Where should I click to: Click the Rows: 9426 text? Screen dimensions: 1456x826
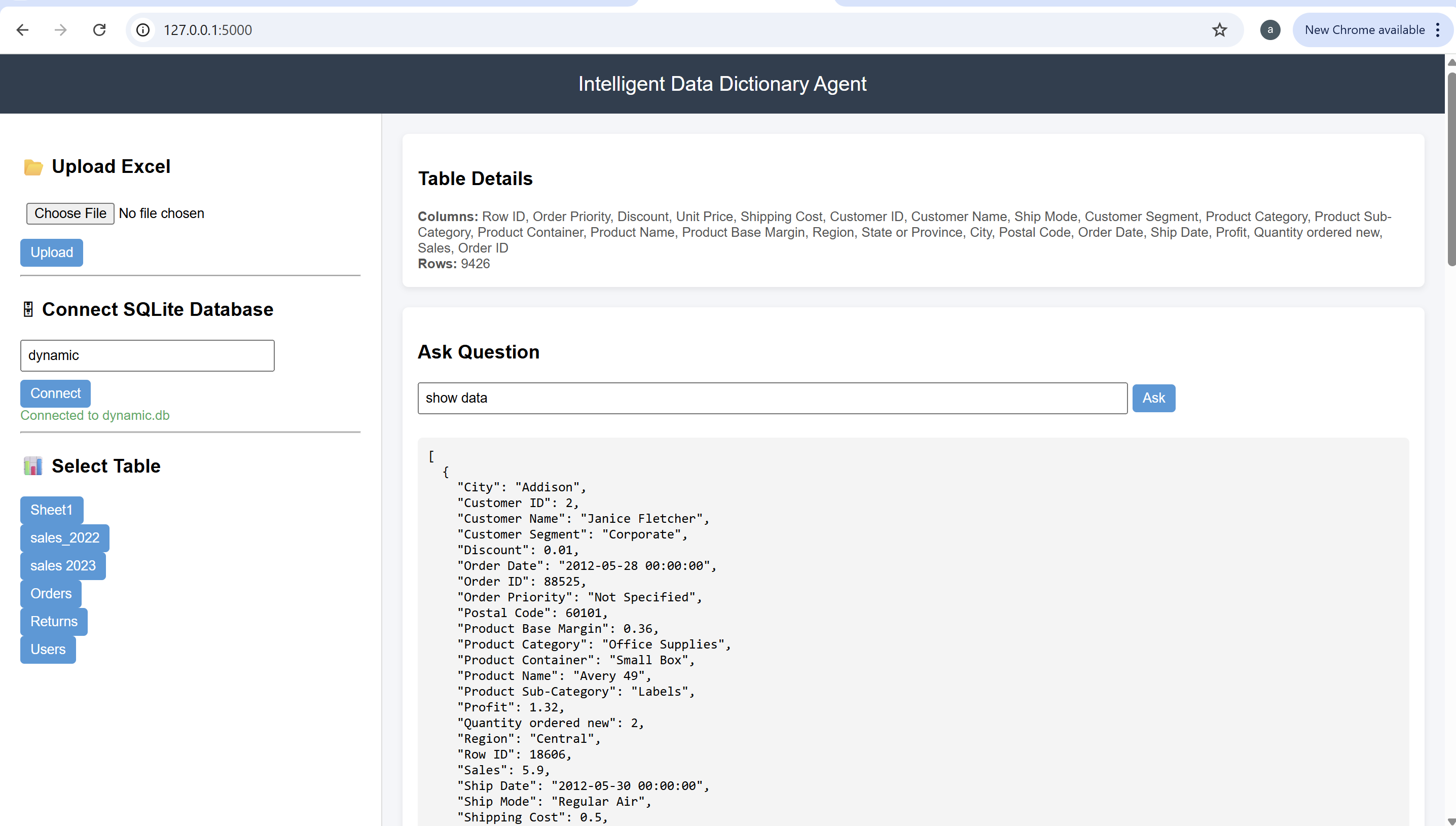454,264
